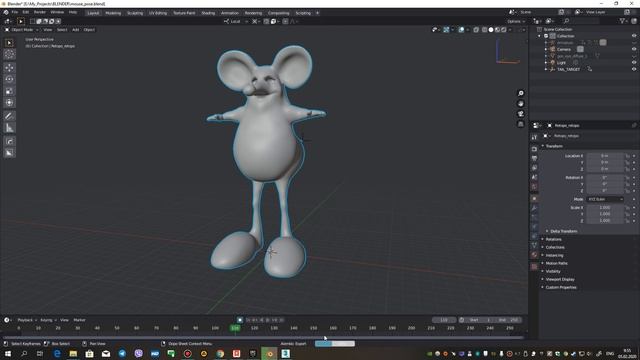
Task: Click the Location X value field
Action: 605,156
